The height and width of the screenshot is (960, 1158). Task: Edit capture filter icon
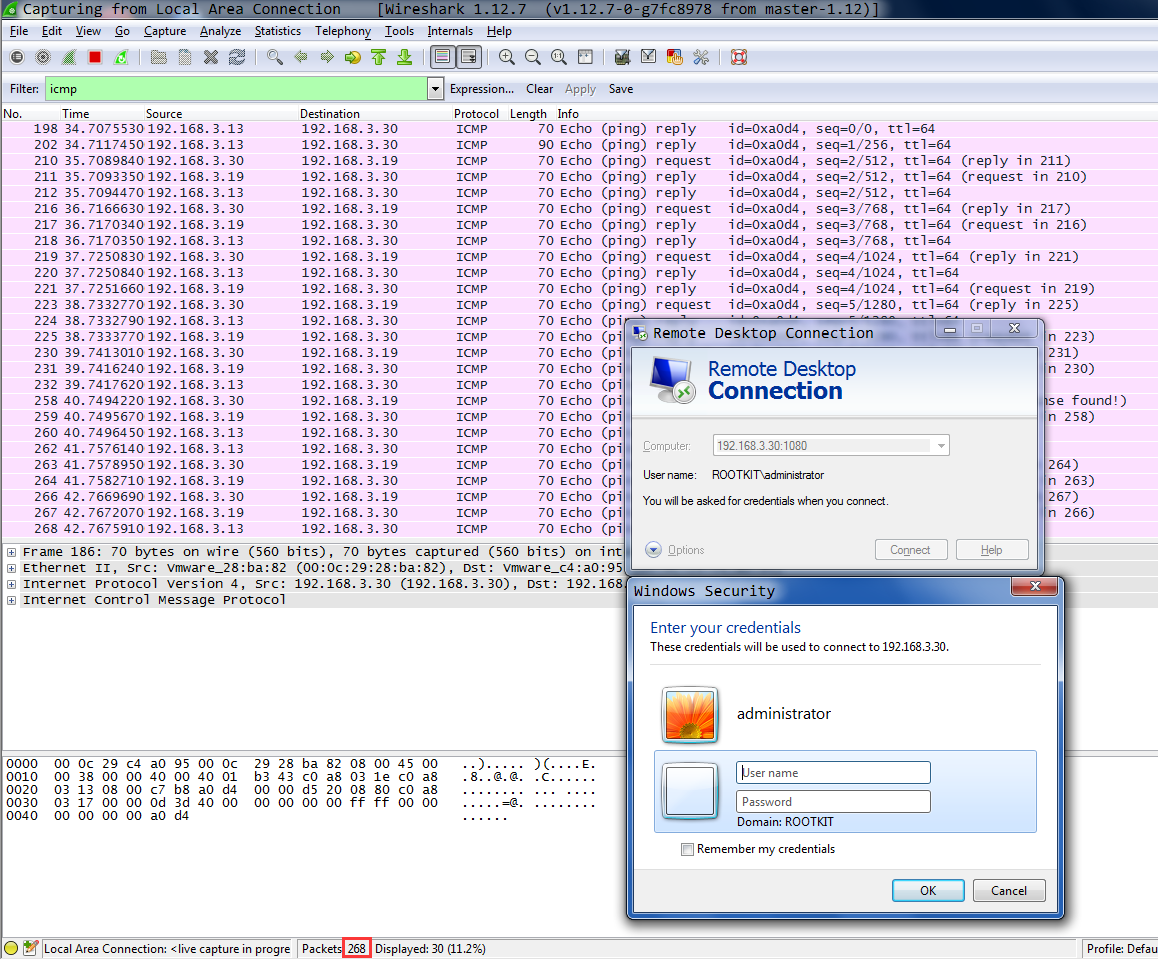(x=623, y=57)
